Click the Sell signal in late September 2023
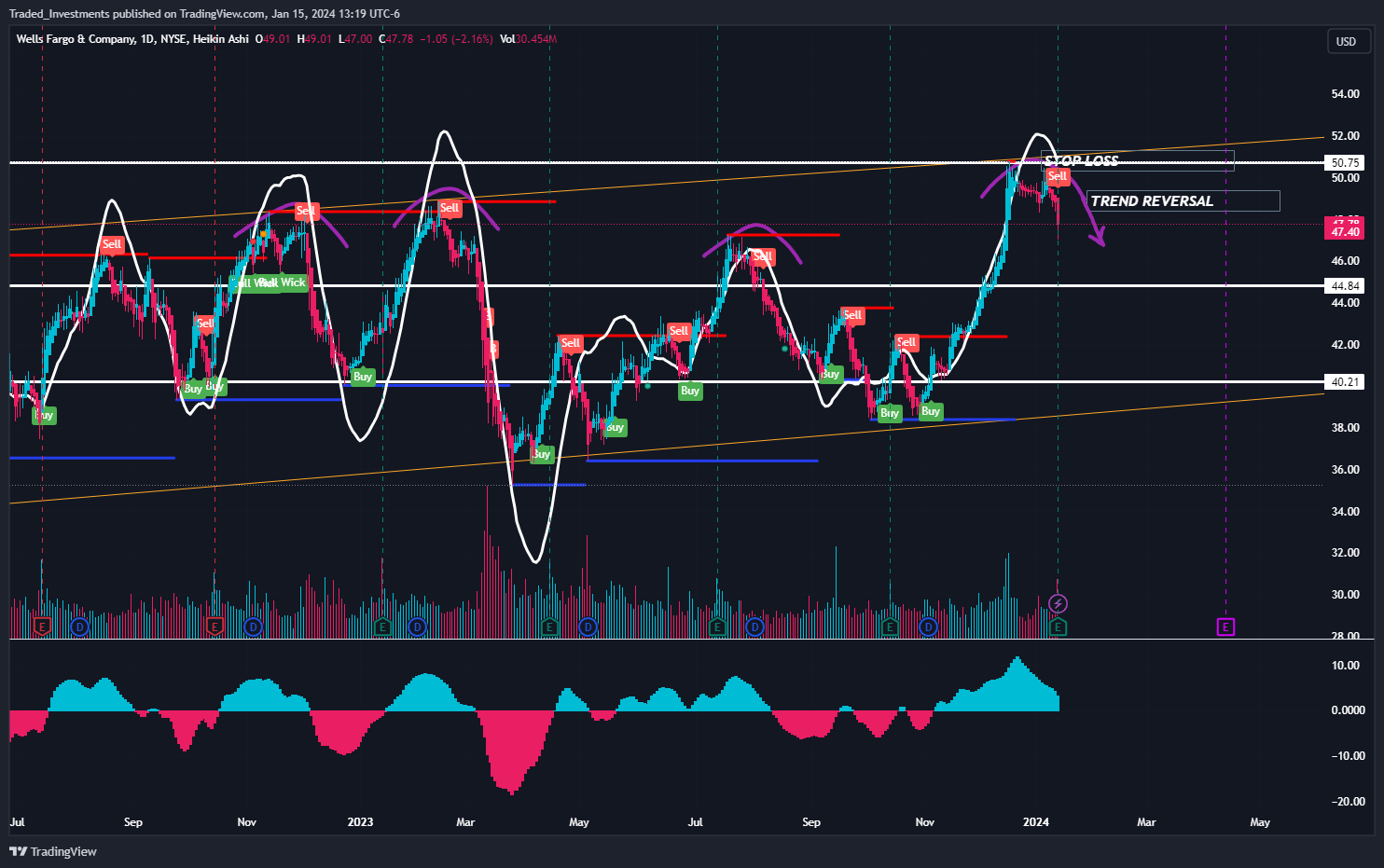 [x=852, y=315]
